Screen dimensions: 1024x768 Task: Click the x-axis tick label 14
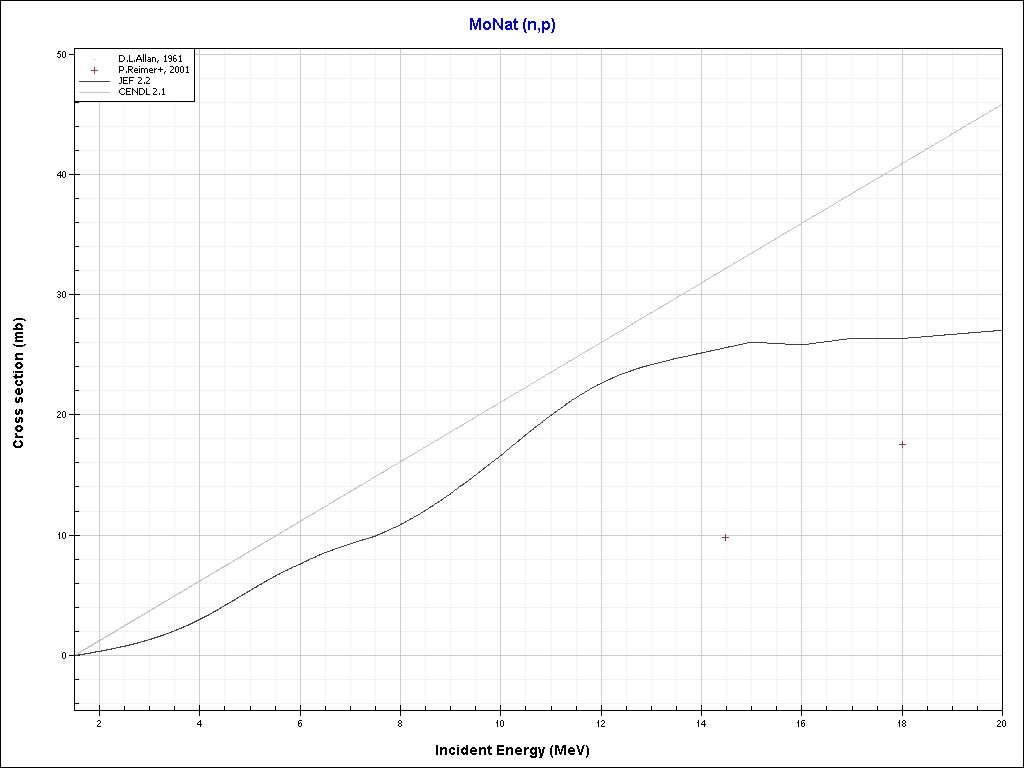[701, 723]
